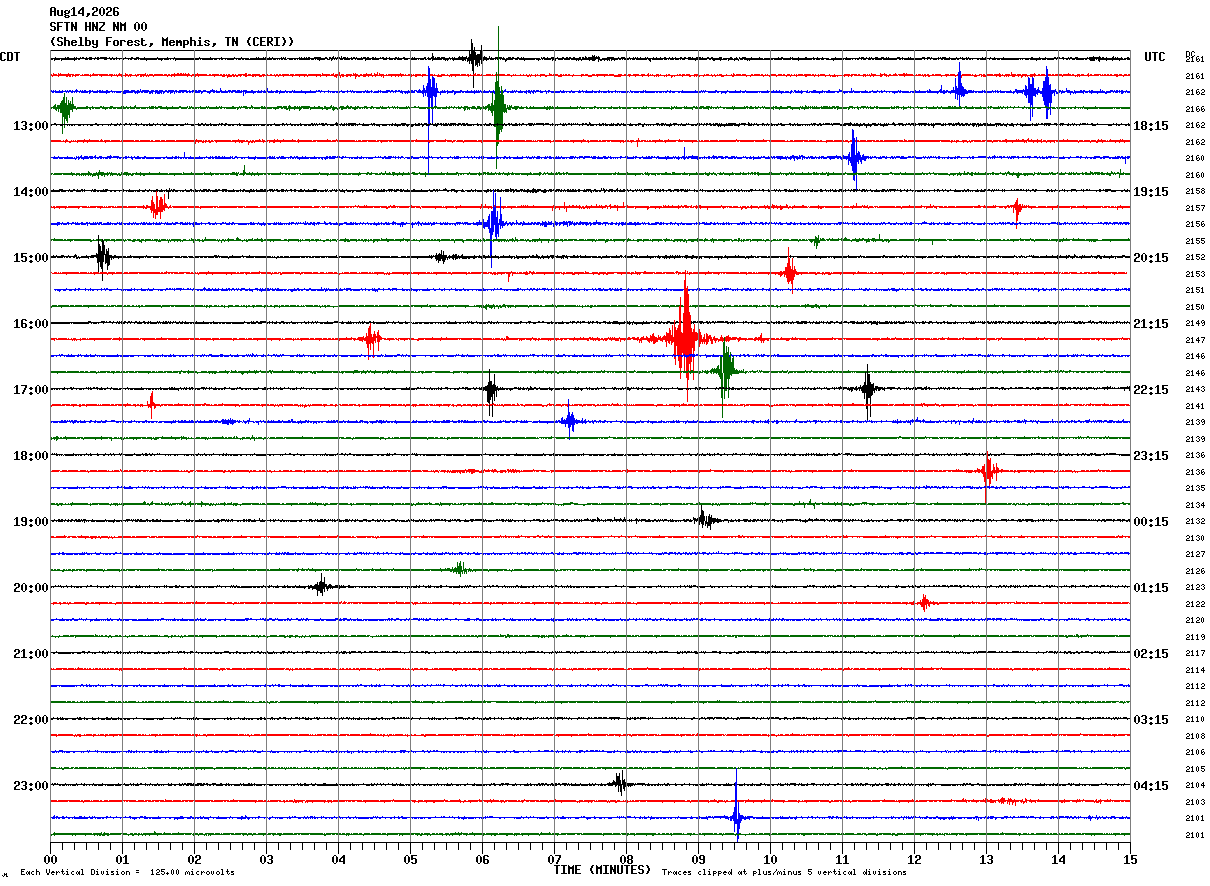Image resolution: width=1210 pixels, height=886 pixels.
Task: Select the Shelby Forest, Memphis location text
Action: [x=172, y=42]
